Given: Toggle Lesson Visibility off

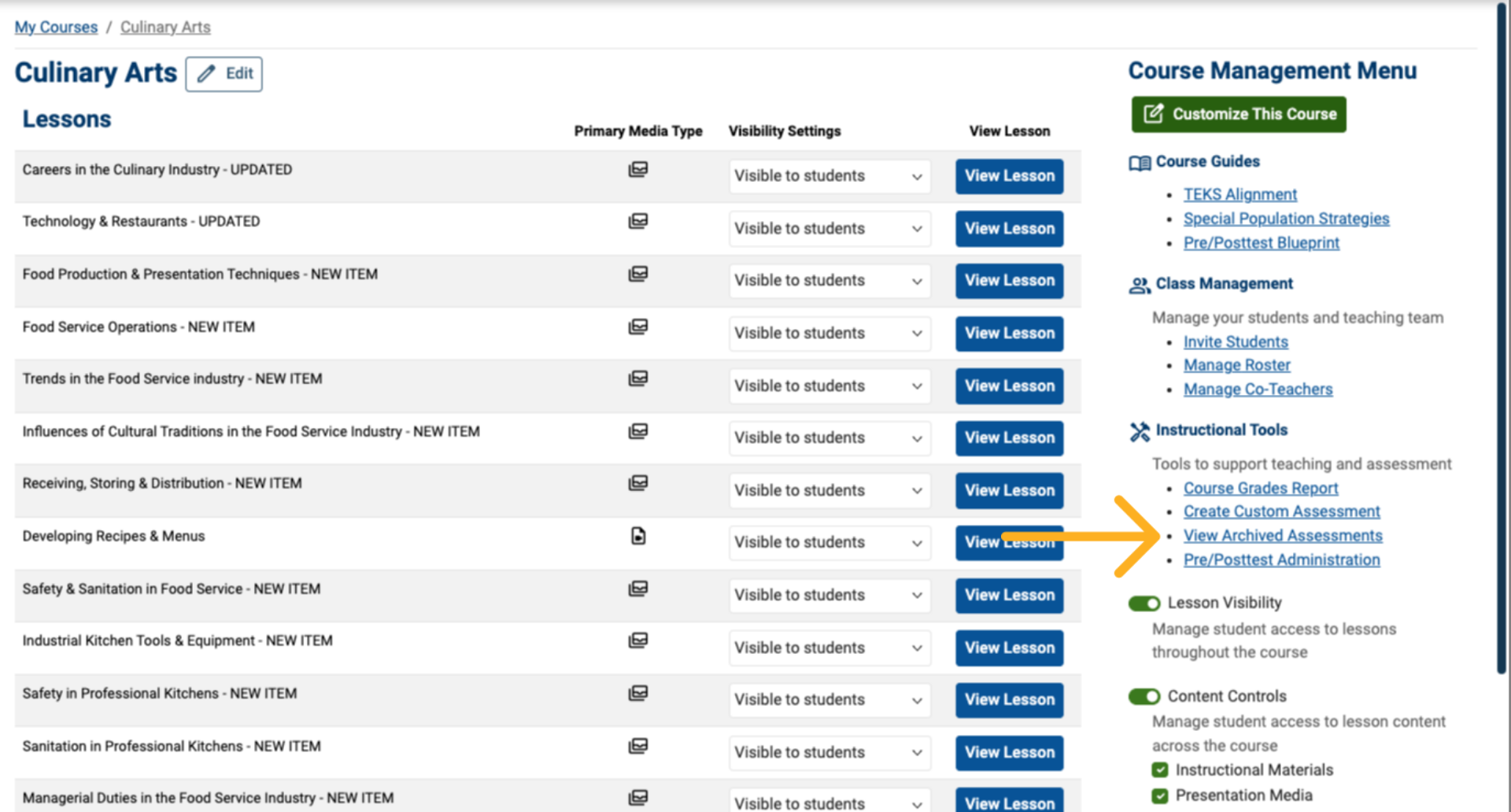Looking at the screenshot, I should click(x=1143, y=603).
